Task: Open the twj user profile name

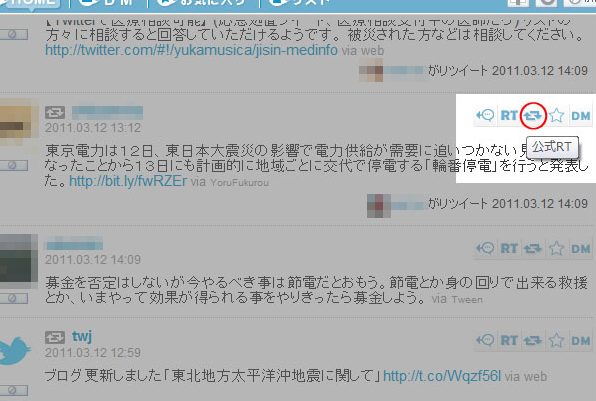Action: (82, 336)
